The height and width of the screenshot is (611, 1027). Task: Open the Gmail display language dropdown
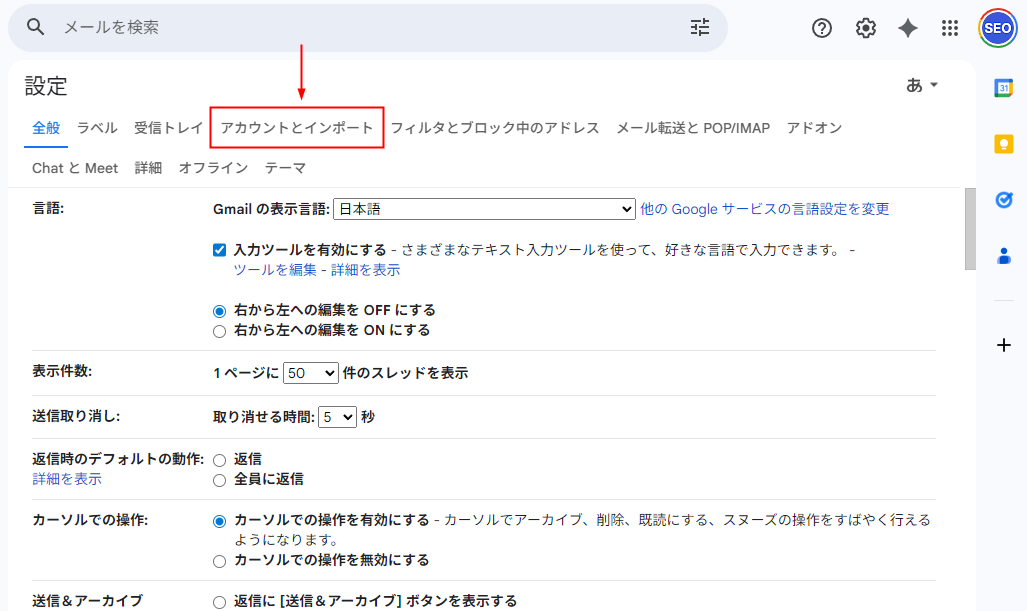(484, 209)
